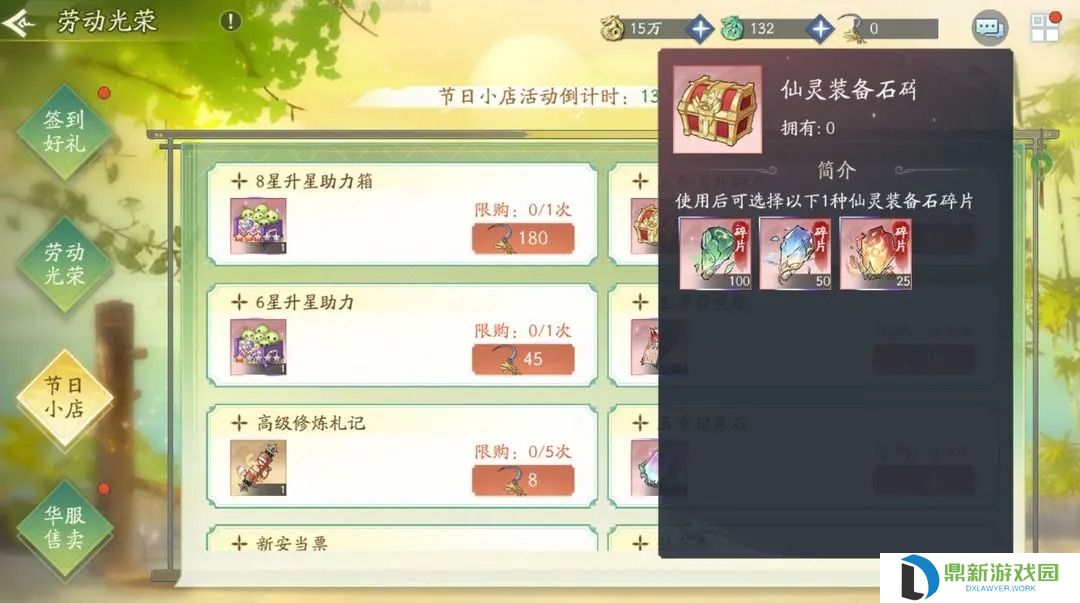This screenshot has height=603, width=1080.
Task: Tap the back arrow beside 劳动光荣
Action: pyautogui.click(x=20, y=23)
